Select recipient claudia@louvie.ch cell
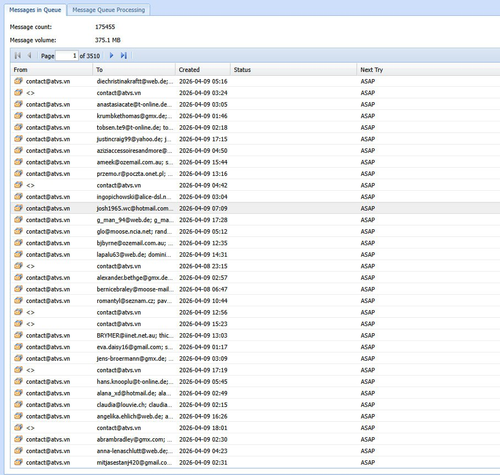 coord(134,405)
